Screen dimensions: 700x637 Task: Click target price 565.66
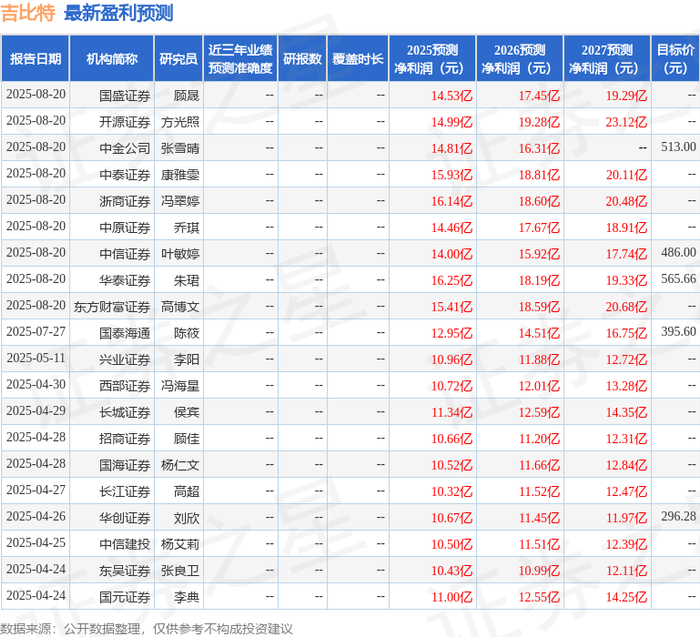679,279
